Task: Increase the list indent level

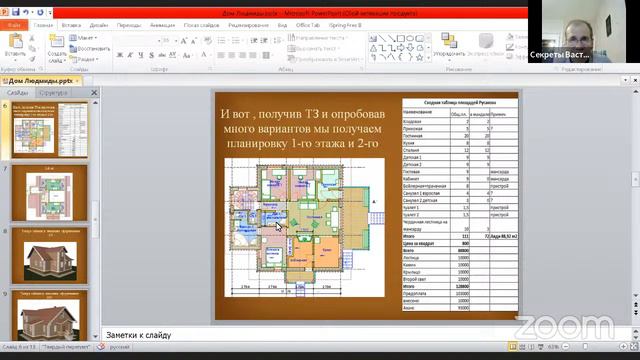Action: 264,41
